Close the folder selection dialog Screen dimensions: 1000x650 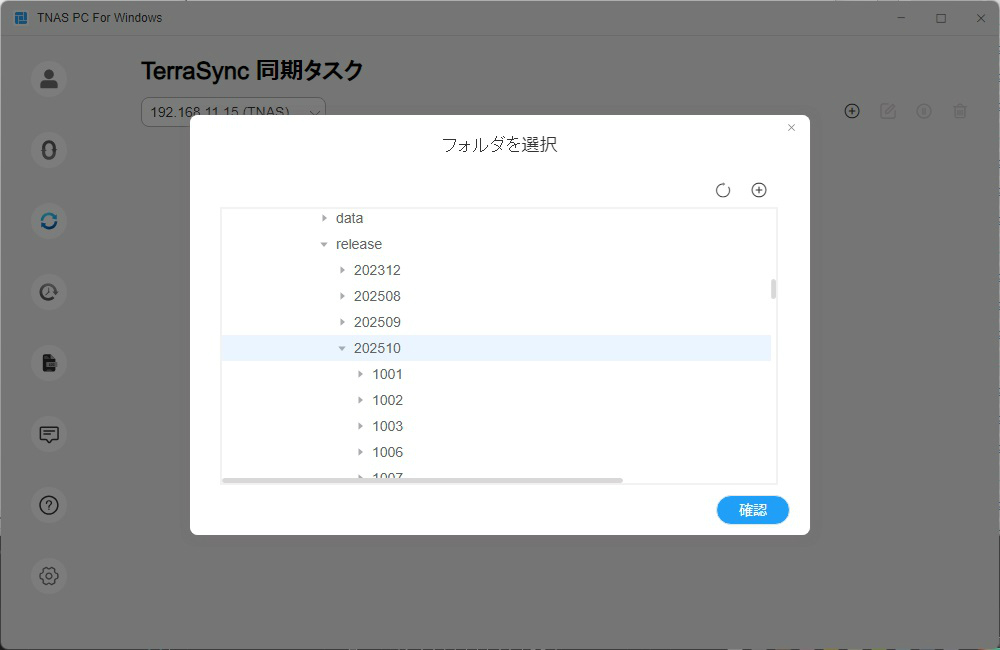tap(791, 128)
